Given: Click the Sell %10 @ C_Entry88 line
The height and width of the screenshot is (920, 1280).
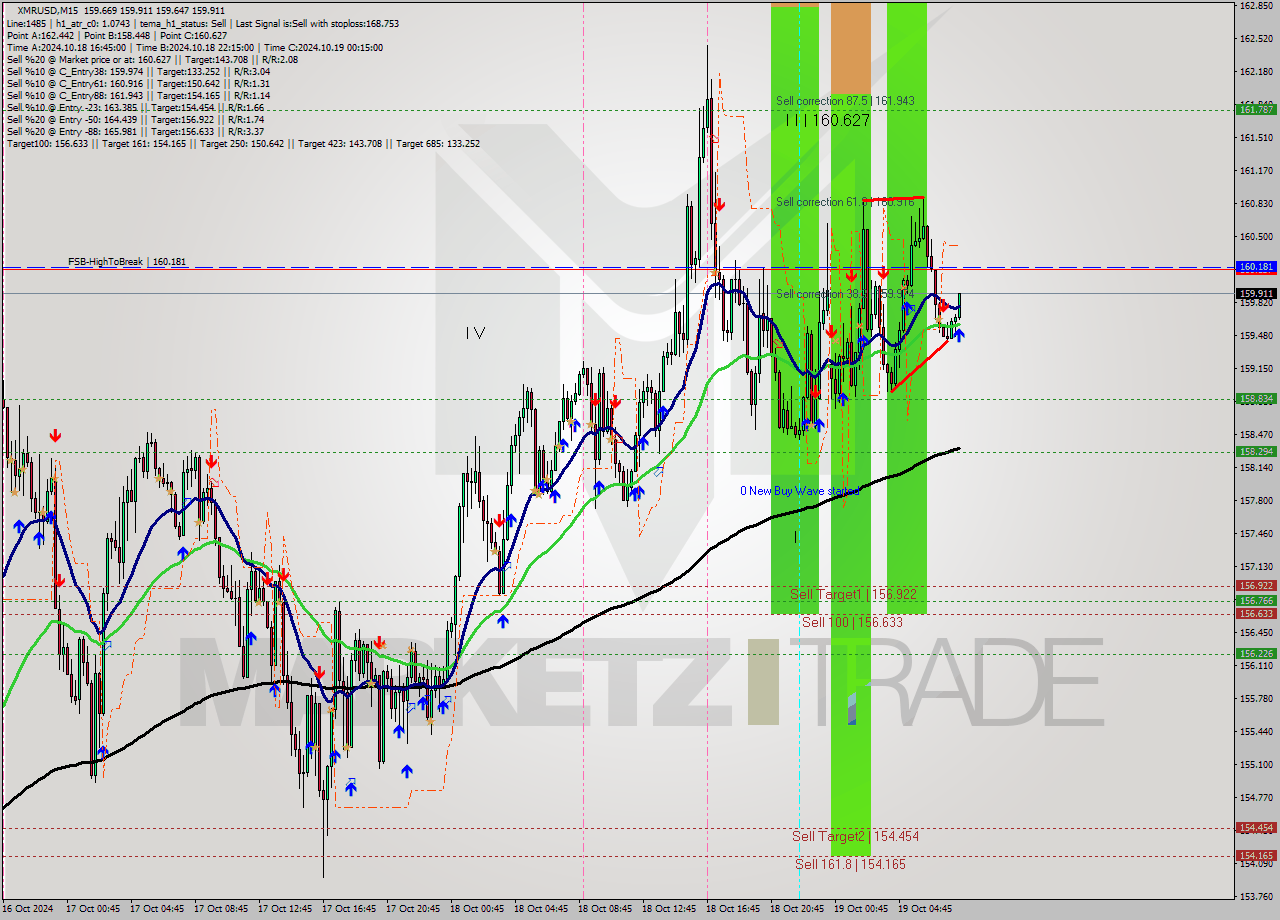Looking at the screenshot, I should (x=137, y=95).
